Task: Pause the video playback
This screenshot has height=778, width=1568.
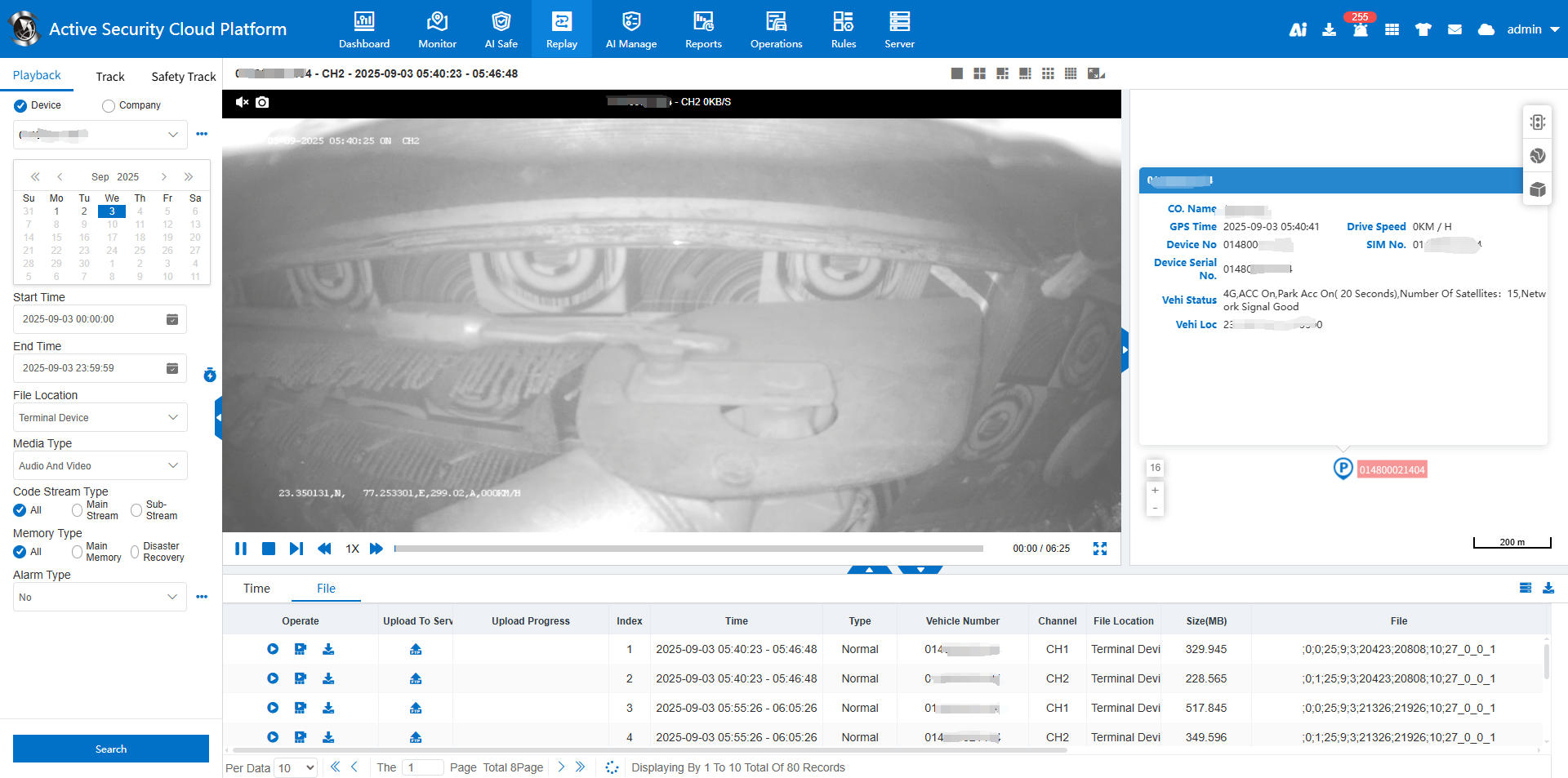Action: (241, 549)
